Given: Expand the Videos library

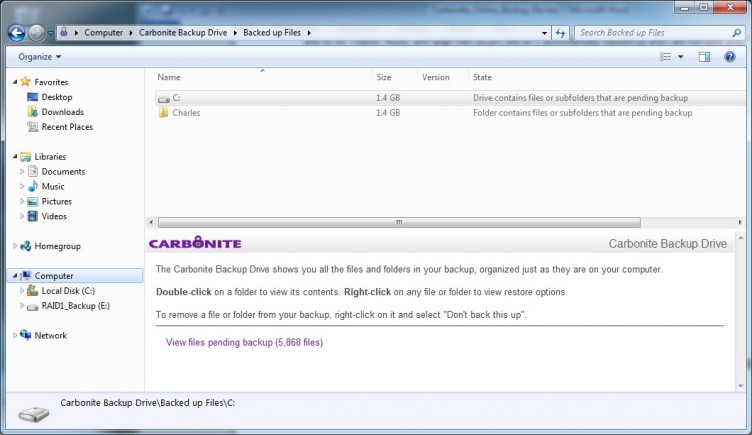Looking at the screenshot, I should [x=22, y=216].
